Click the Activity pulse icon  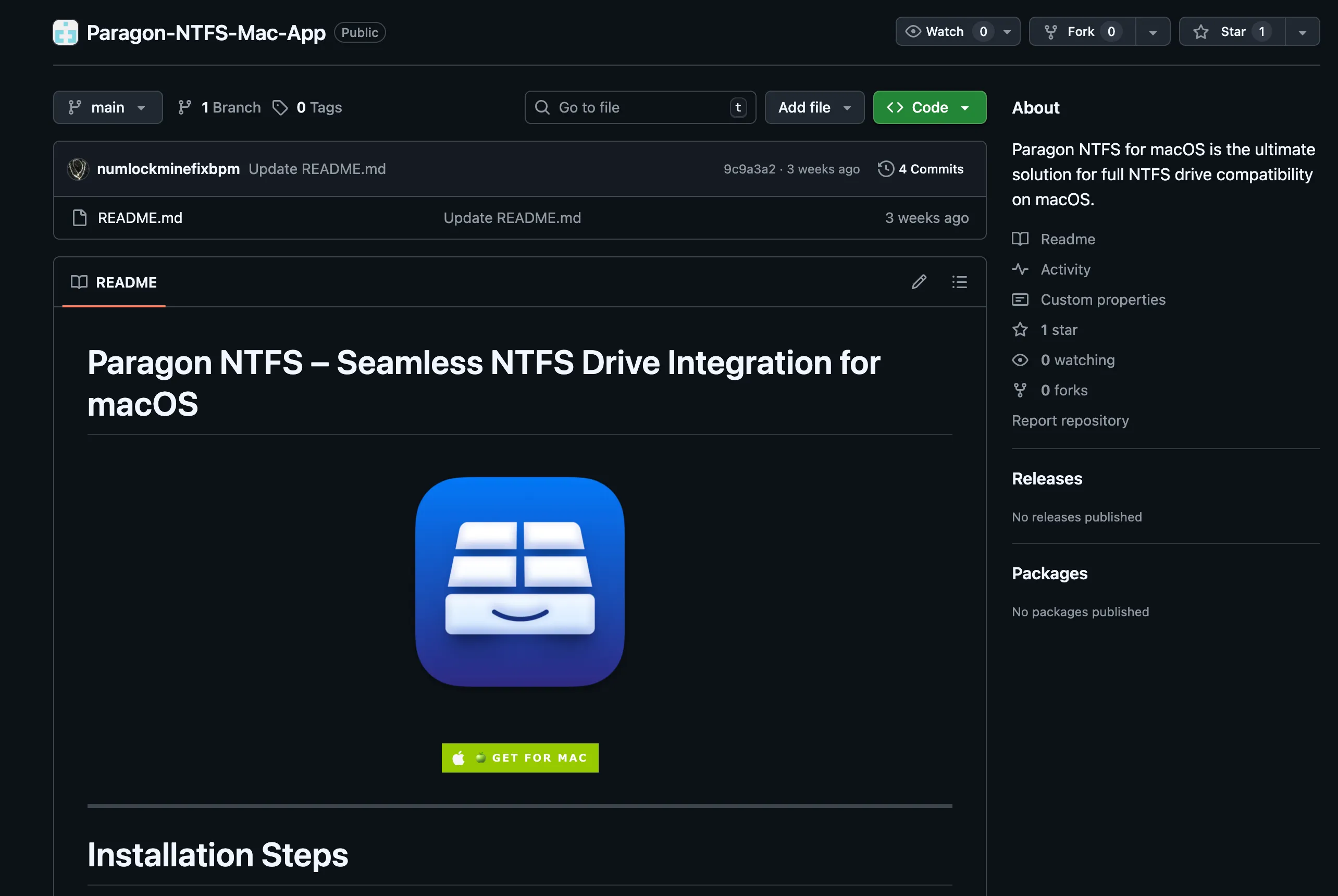click(1020, 269)
